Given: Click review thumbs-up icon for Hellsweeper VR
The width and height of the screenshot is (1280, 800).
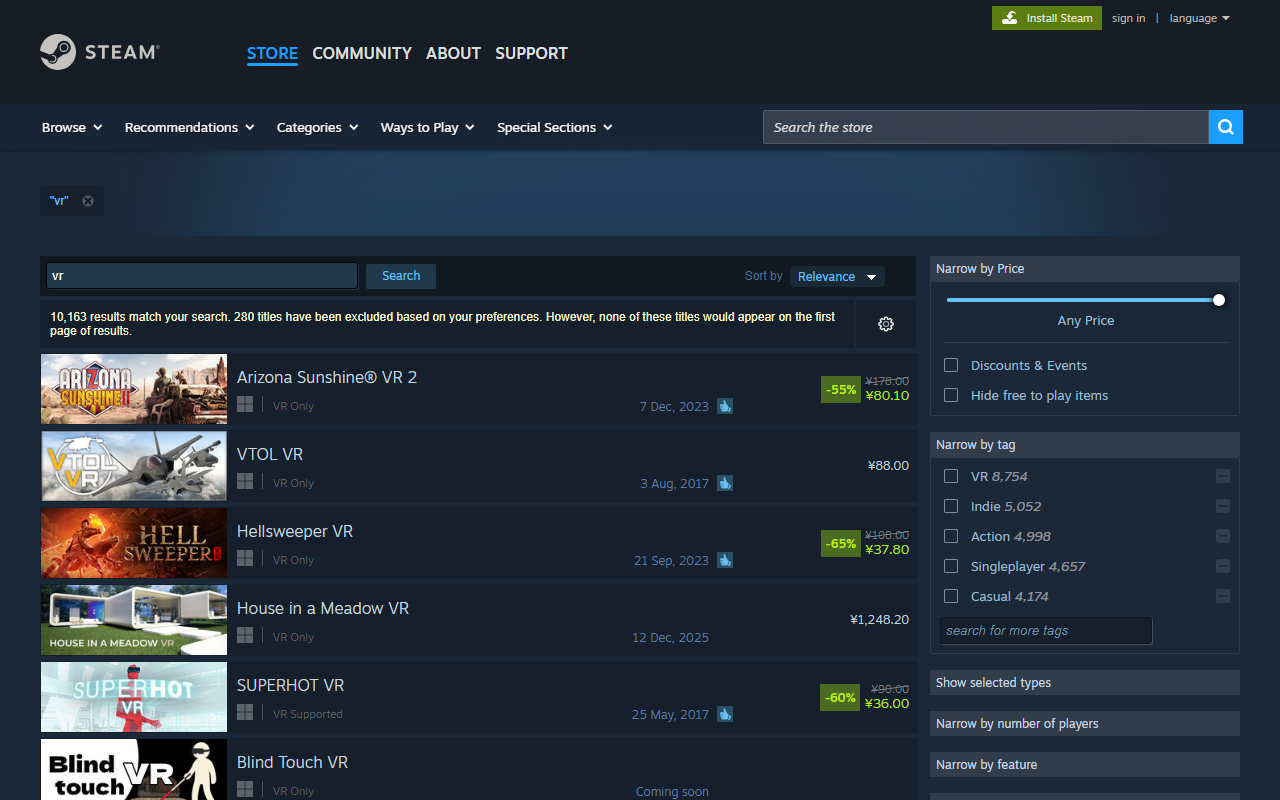Looking at the screenshot, I should pyautogui.click(x=725, y=560).
